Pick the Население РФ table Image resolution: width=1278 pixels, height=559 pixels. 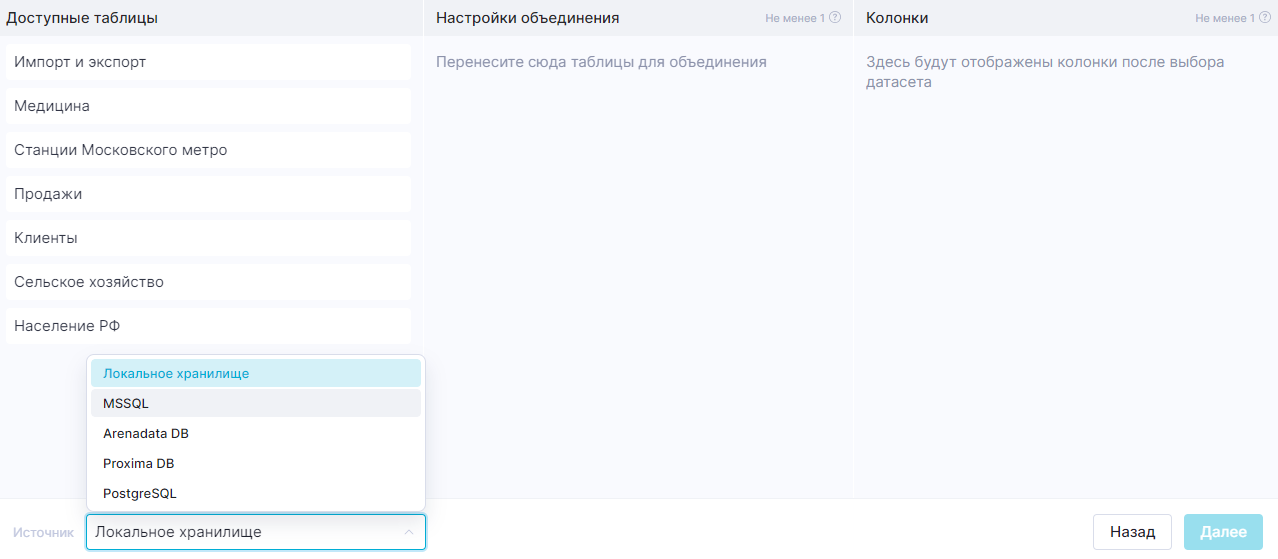[x=208, y=326]
